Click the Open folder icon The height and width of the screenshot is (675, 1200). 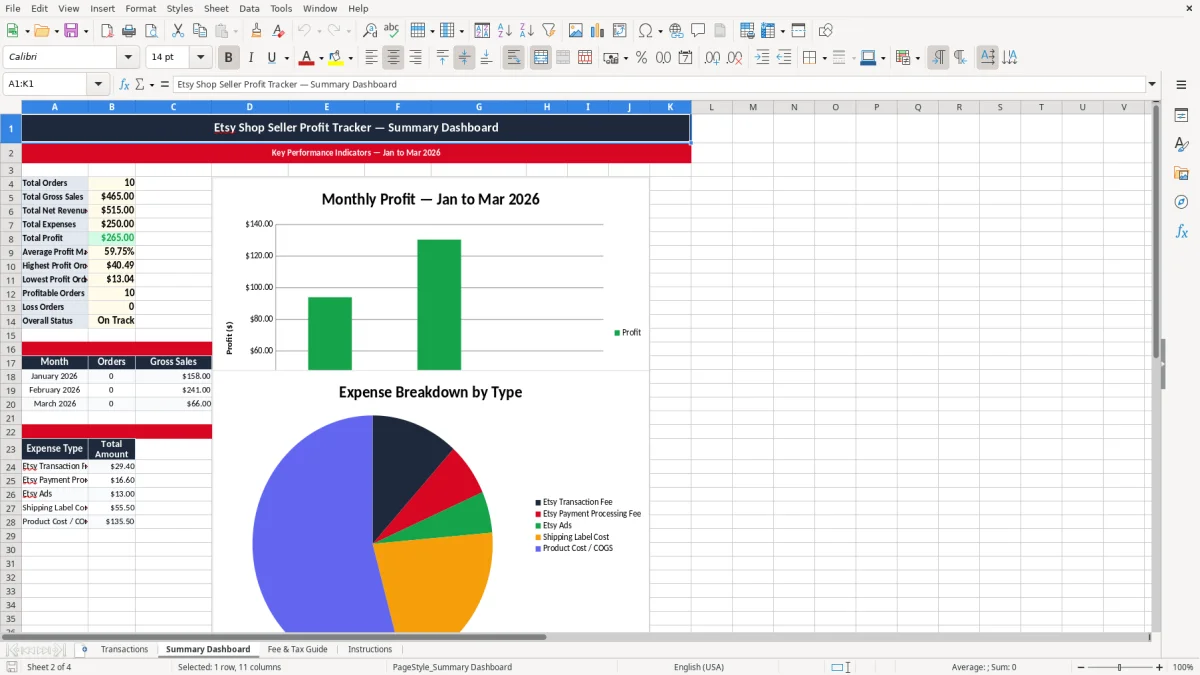click(39, 31)
